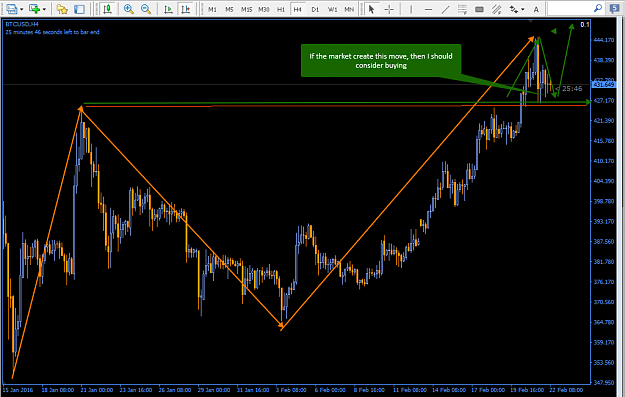625x397 pixels.
Task: Click the magnifier search icon
Action: click(597, 8)
